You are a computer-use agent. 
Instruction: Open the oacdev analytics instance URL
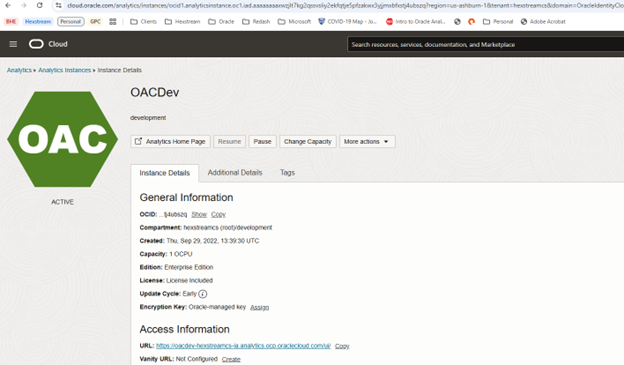(243, 345)
